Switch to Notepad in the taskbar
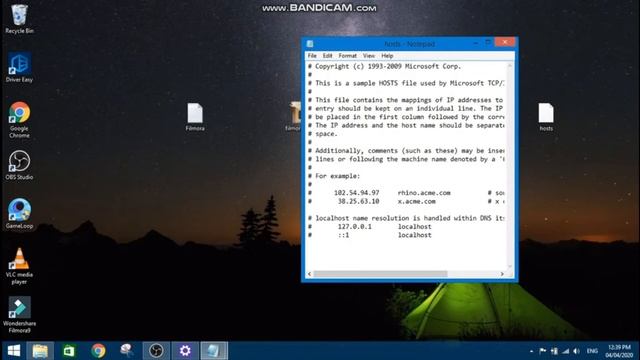The width and height of the screenshot is (640, 360). tap(214, 351)
